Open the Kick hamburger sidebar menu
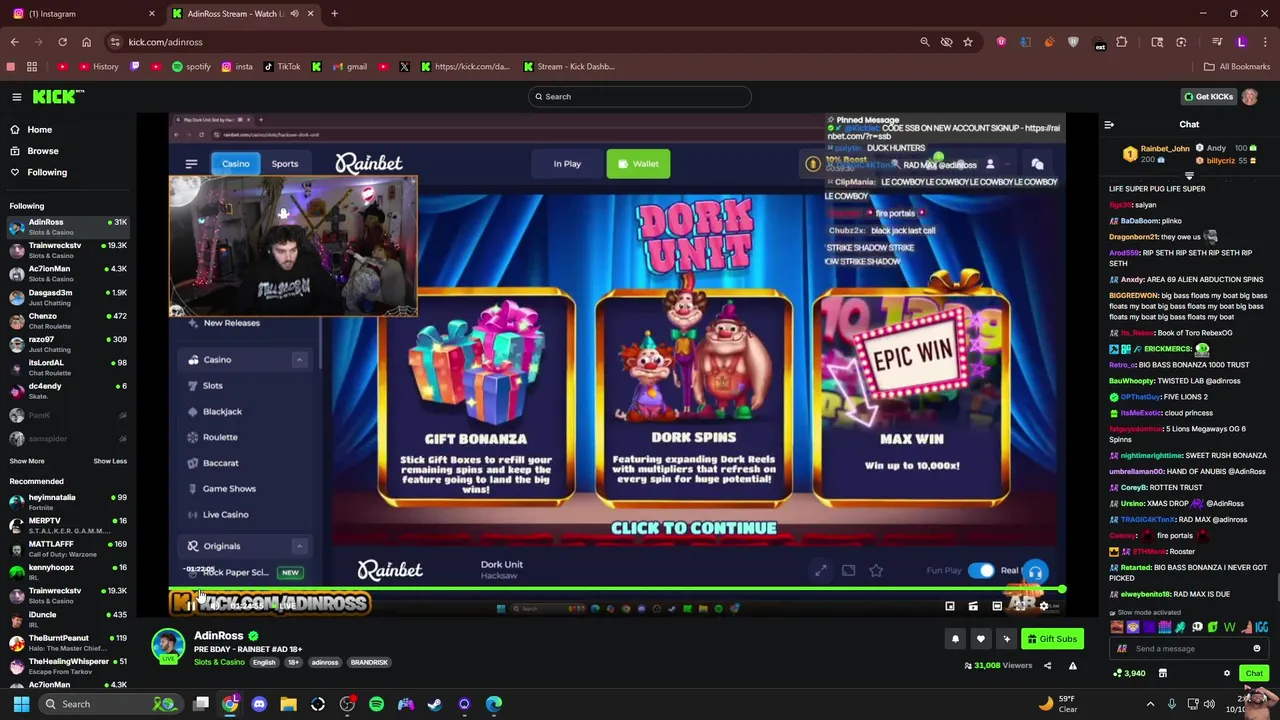The width and height of the screenshot is (1280, 720). (x=17, y=97)
